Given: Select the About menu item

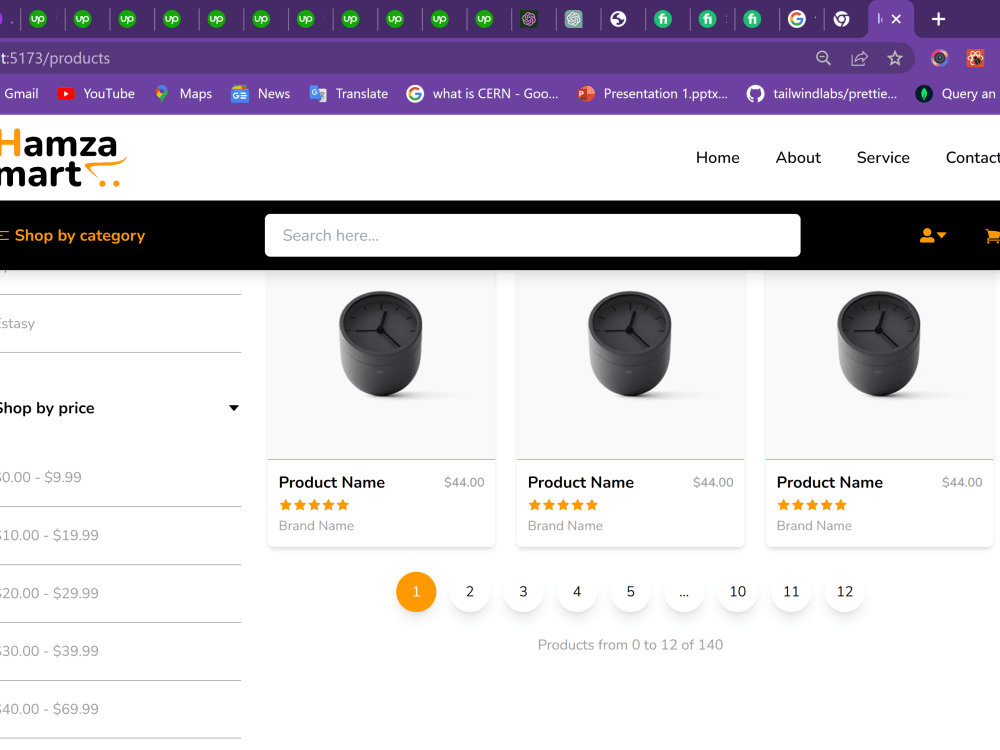Looking at the screenshot, I should click(x=798, y=157).
